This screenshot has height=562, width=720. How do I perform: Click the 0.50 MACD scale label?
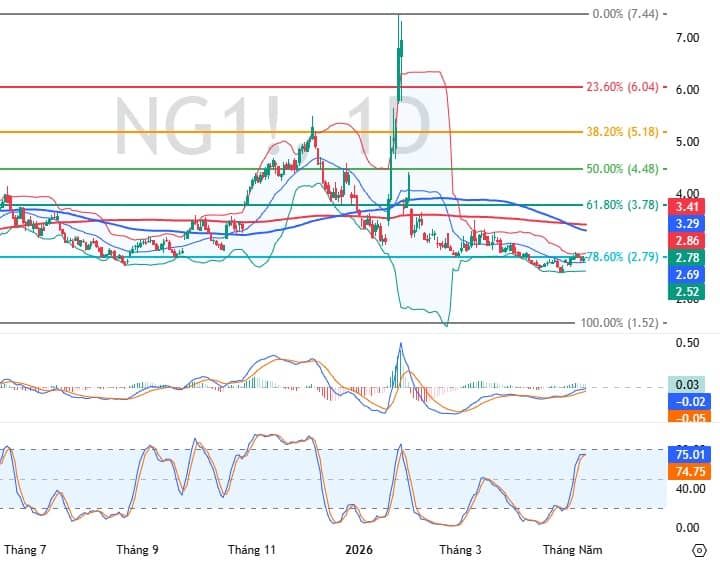click(x=687, y=343)
